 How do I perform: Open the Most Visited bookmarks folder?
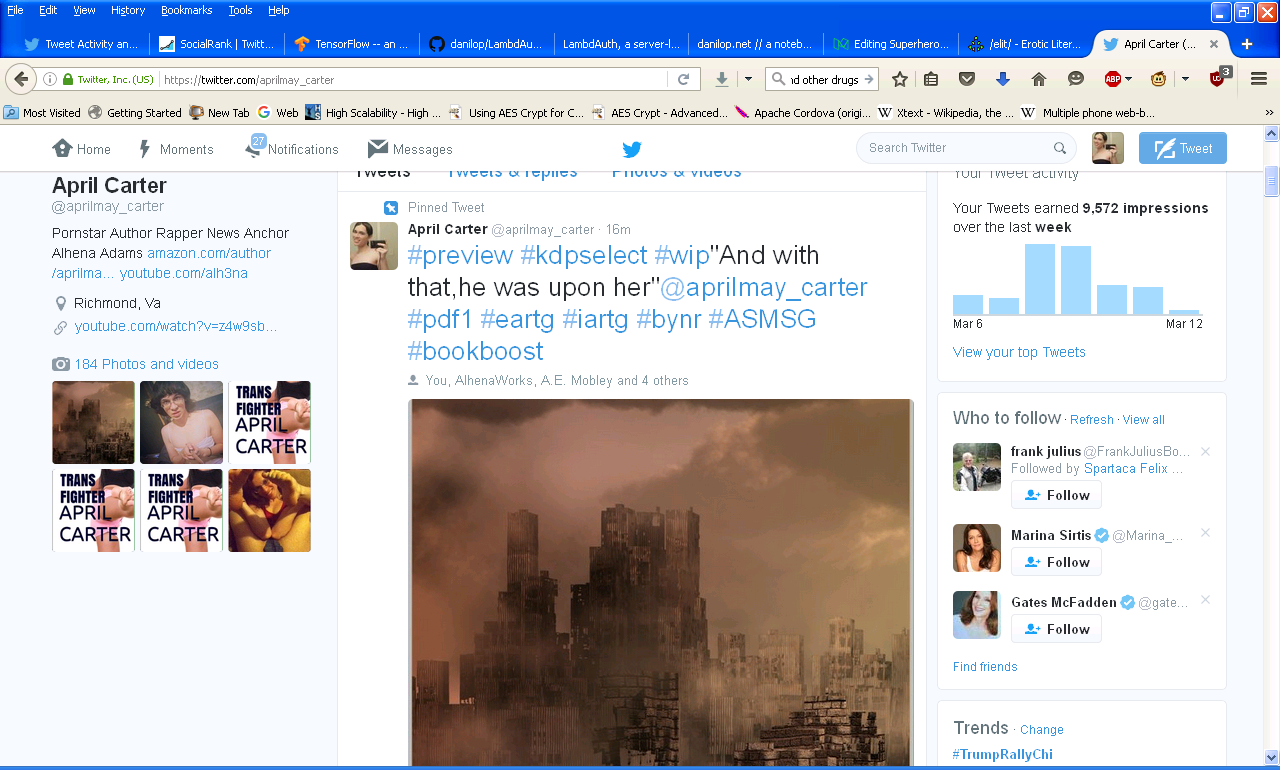point(43,113)
